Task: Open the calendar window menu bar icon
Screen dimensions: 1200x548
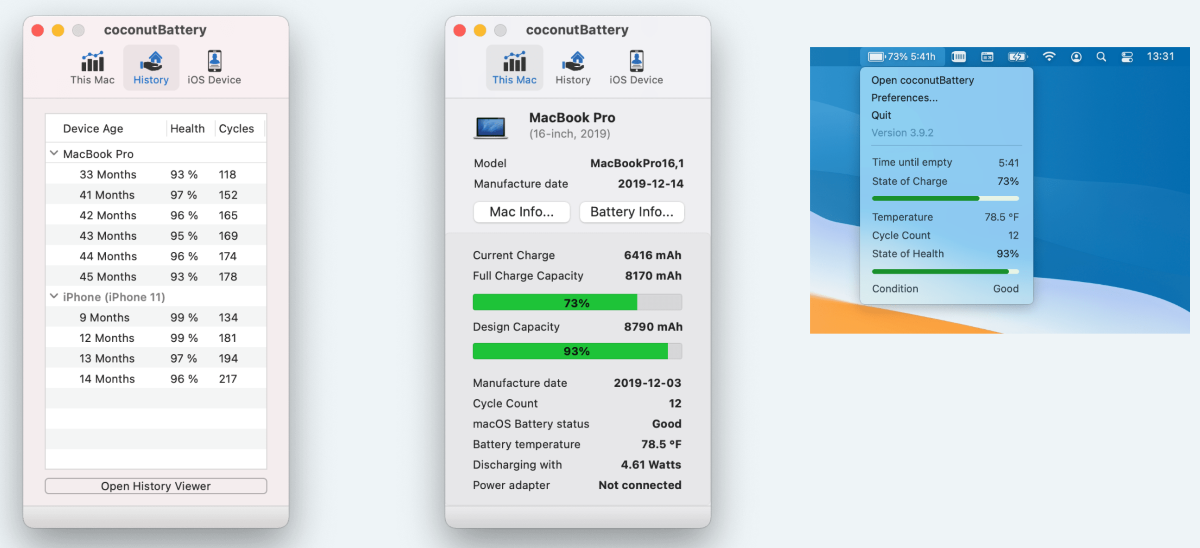Action: click(987, 57)
